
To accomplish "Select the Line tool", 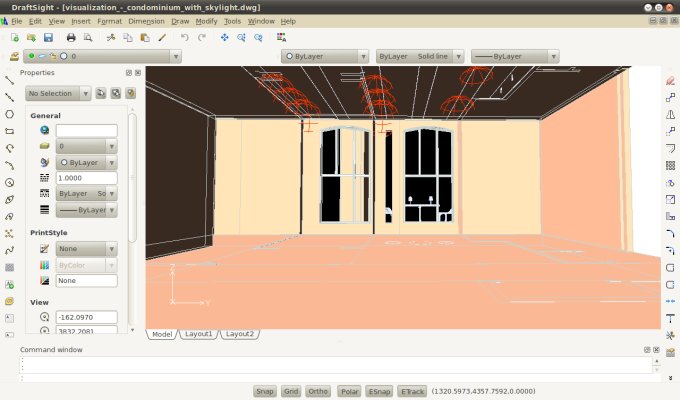I will pyautogui.click(x=9, y=80).
